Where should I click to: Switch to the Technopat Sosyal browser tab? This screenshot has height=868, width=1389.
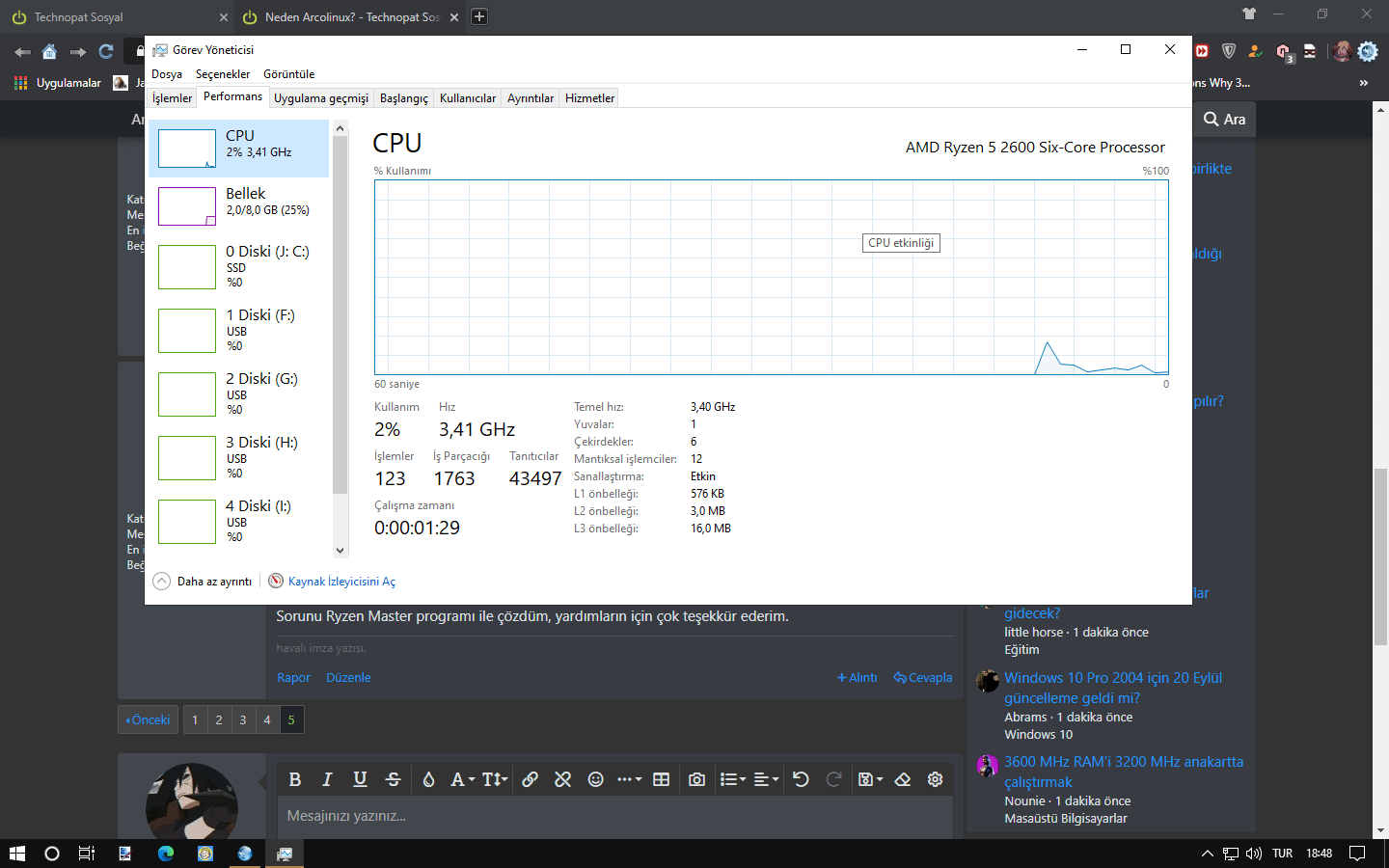coord(116,17)
